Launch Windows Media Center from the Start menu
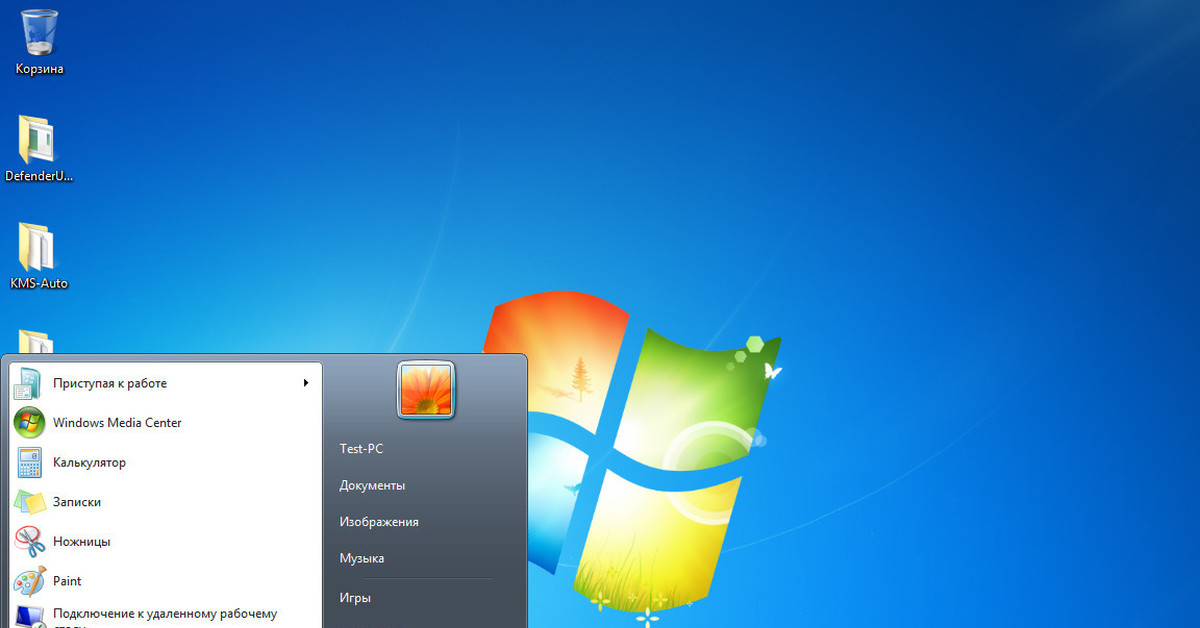 166,423
